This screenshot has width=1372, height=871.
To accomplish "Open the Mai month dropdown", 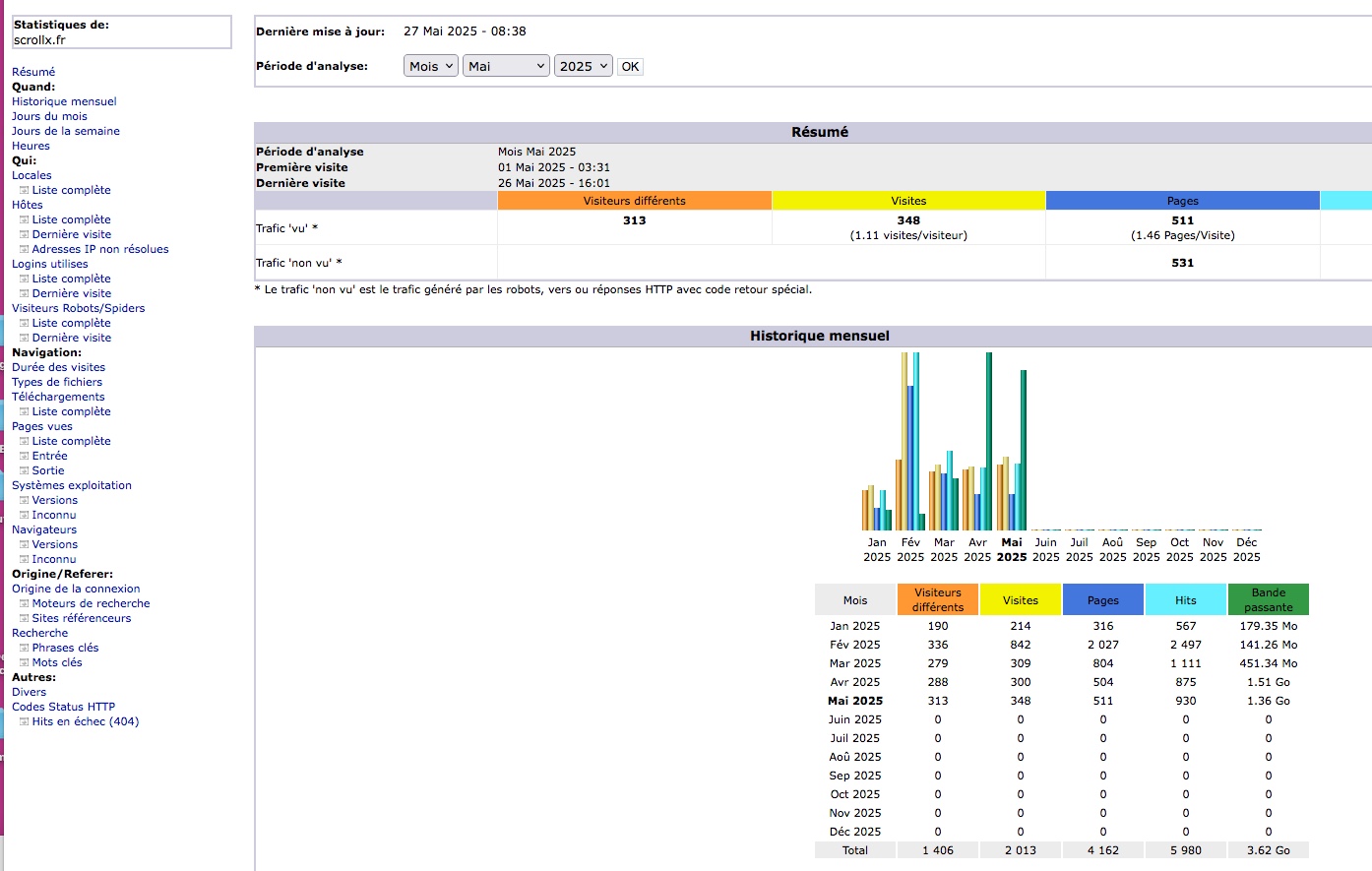I will tap(506, 66).
